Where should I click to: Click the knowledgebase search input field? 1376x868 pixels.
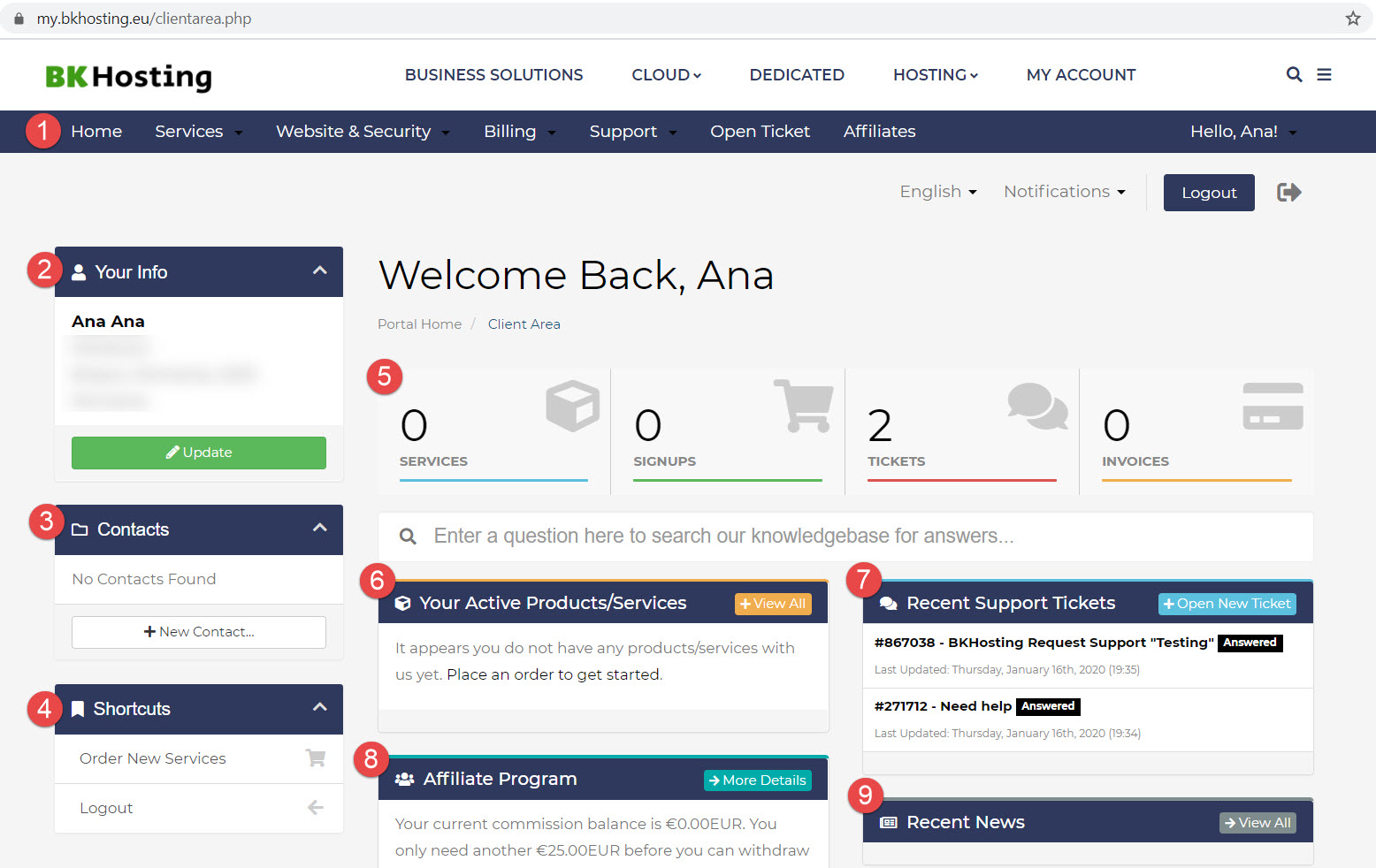(845, 537)
